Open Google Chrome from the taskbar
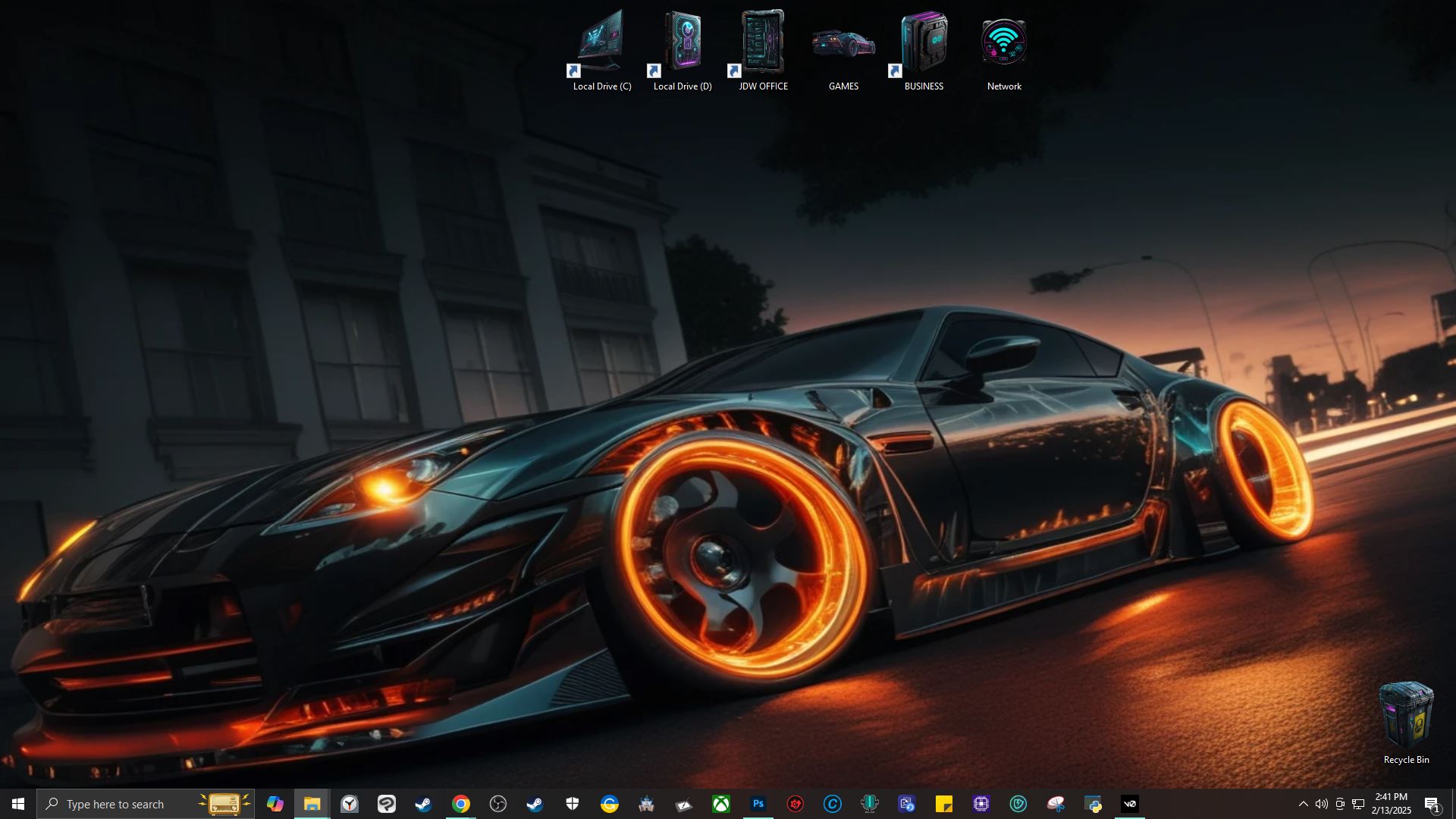The height and width of the screenshot is (819, 1456). [x=460, y=804]
